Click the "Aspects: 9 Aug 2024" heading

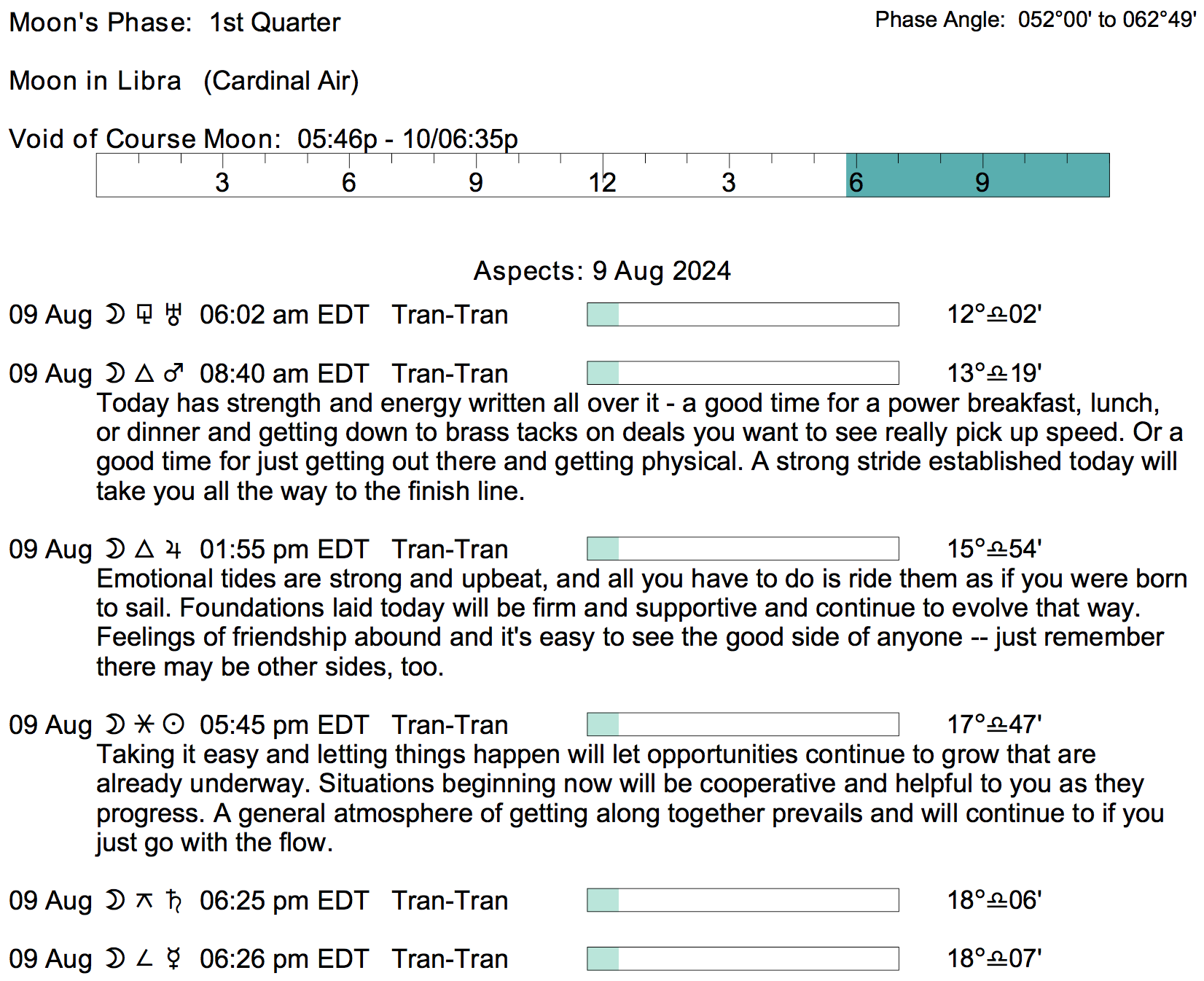pos(602,271)
